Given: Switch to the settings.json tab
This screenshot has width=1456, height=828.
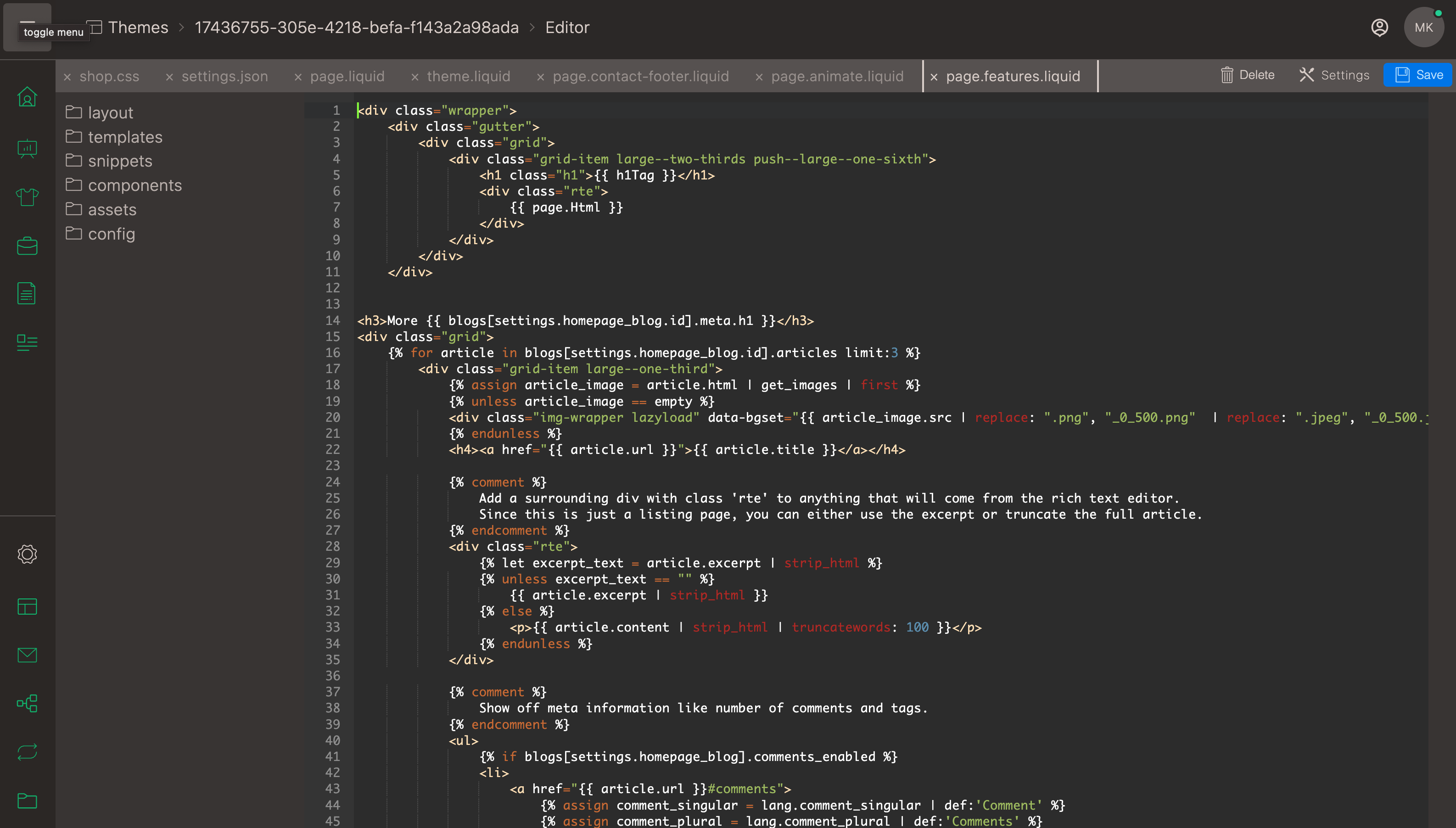Looking at the screenshot, I should coord(224,76).
